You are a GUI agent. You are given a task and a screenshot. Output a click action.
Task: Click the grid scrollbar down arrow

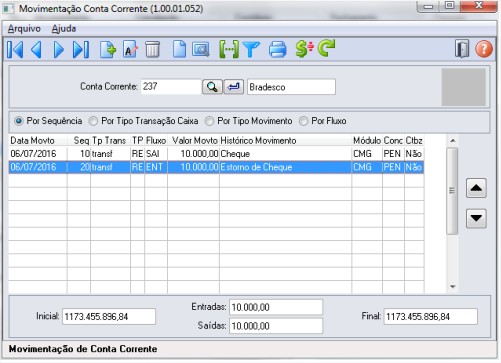(452, 286)
